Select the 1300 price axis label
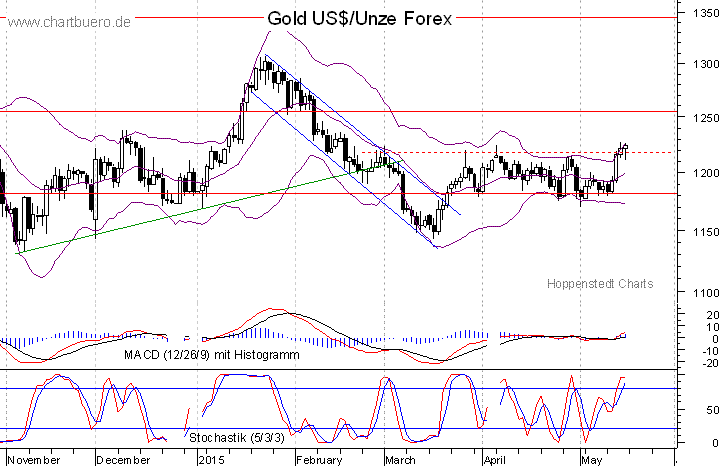The width and height of the screenshot is (723, 466). (698, 64)
